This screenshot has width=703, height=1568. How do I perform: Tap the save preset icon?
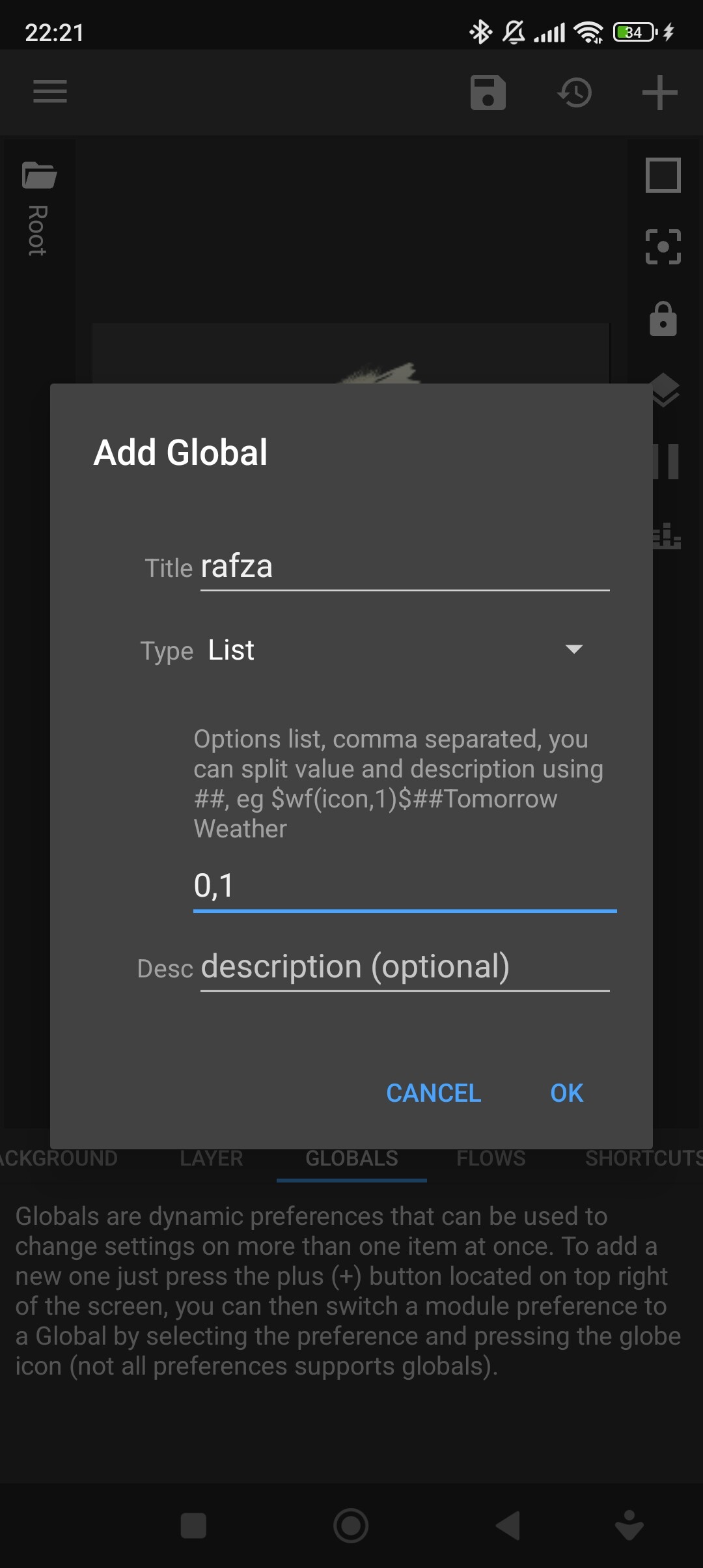(488, 92)
